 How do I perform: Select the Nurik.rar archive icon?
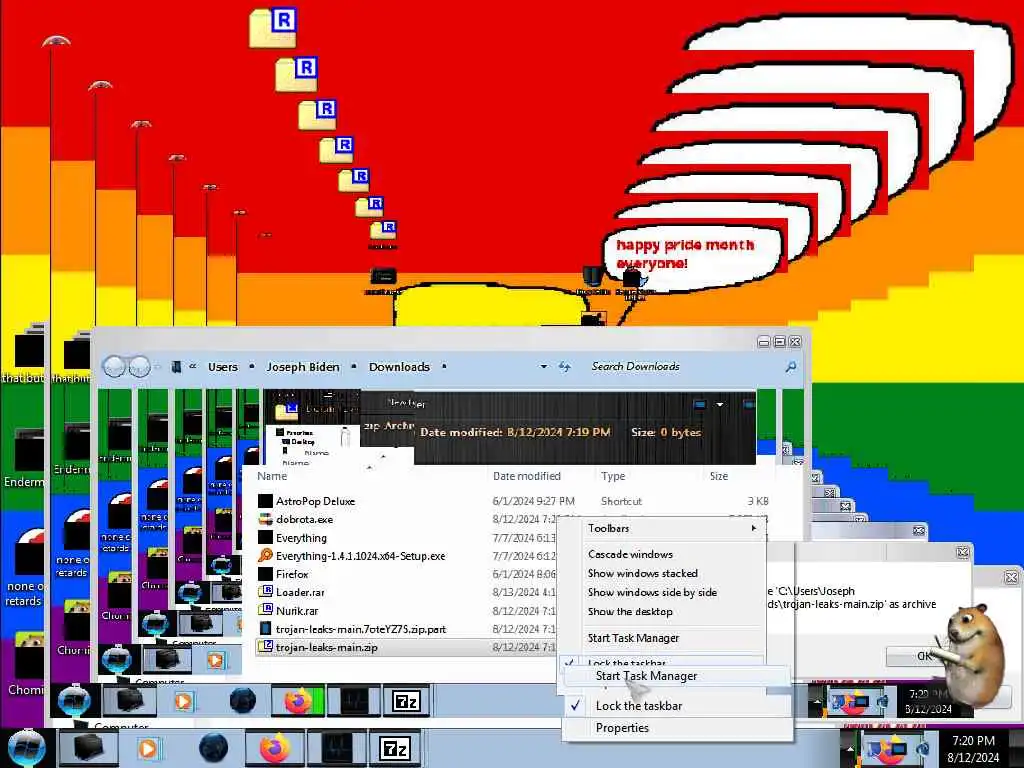(265, 611)
